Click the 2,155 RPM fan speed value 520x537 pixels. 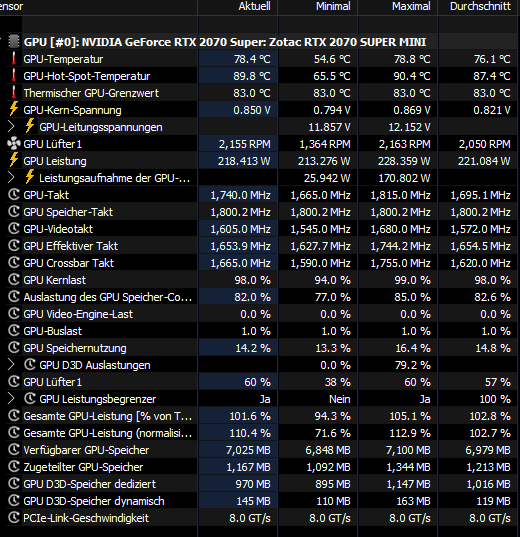(245, 144)
